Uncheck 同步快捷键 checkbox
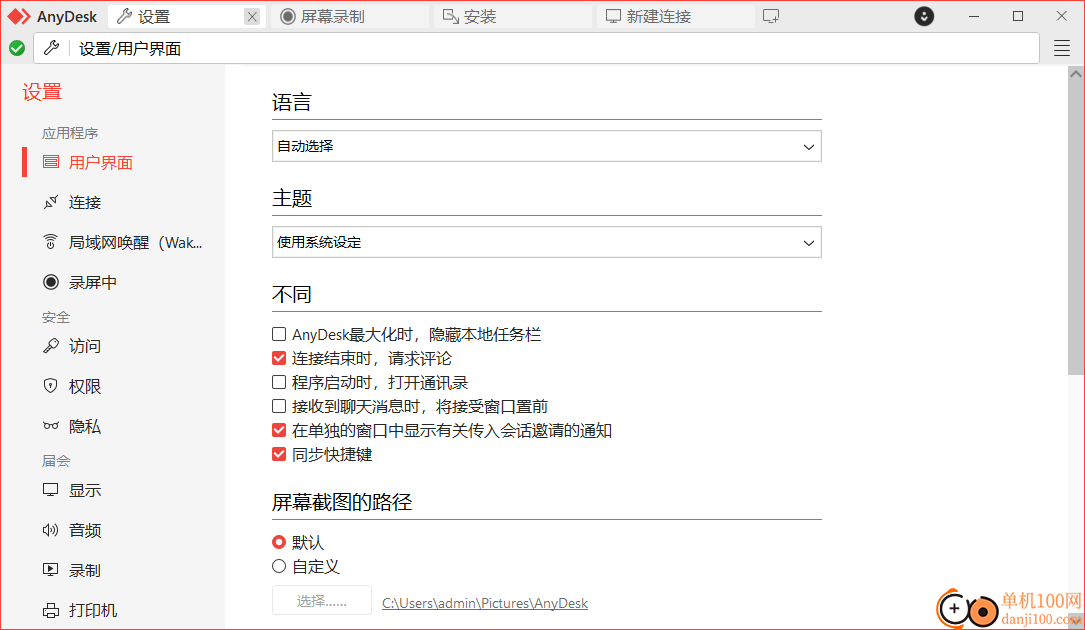Screen dimensions: 1085x630 click(x=279, y=454)
